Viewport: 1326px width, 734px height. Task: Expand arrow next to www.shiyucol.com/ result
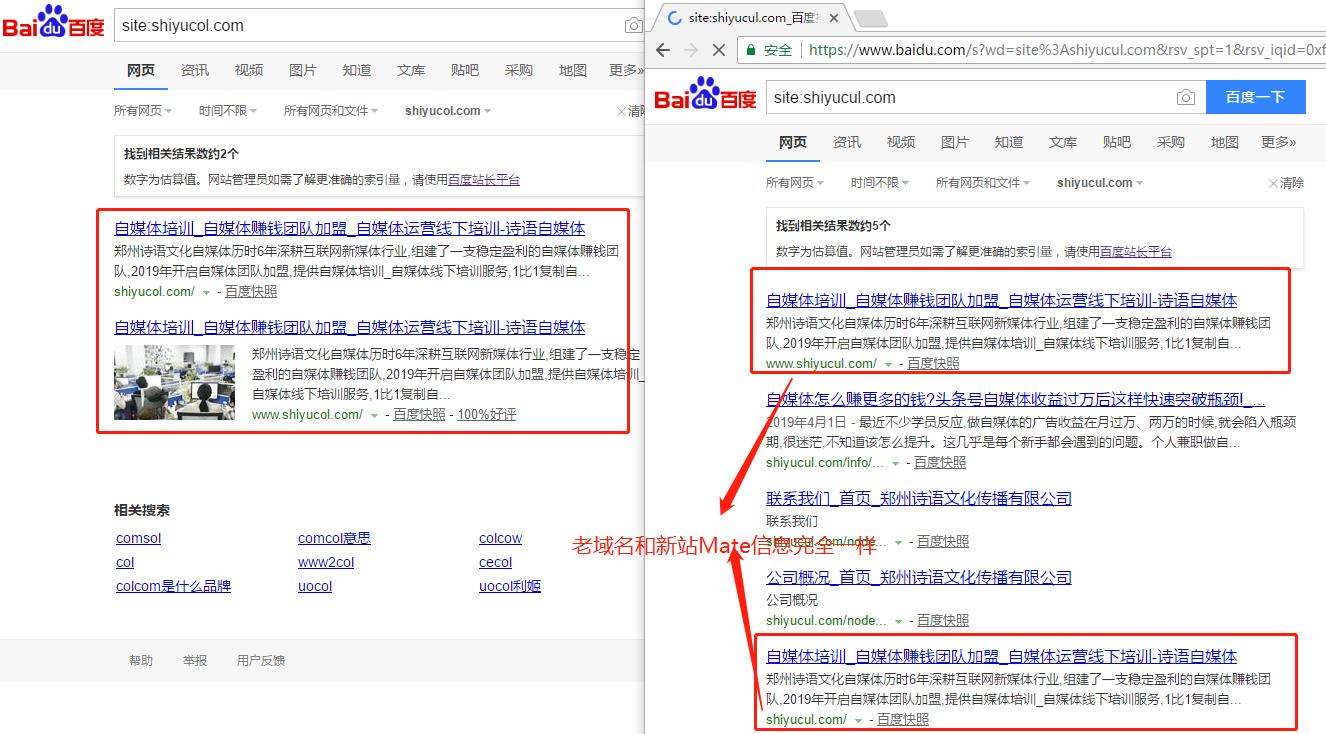tap(375, 415)
